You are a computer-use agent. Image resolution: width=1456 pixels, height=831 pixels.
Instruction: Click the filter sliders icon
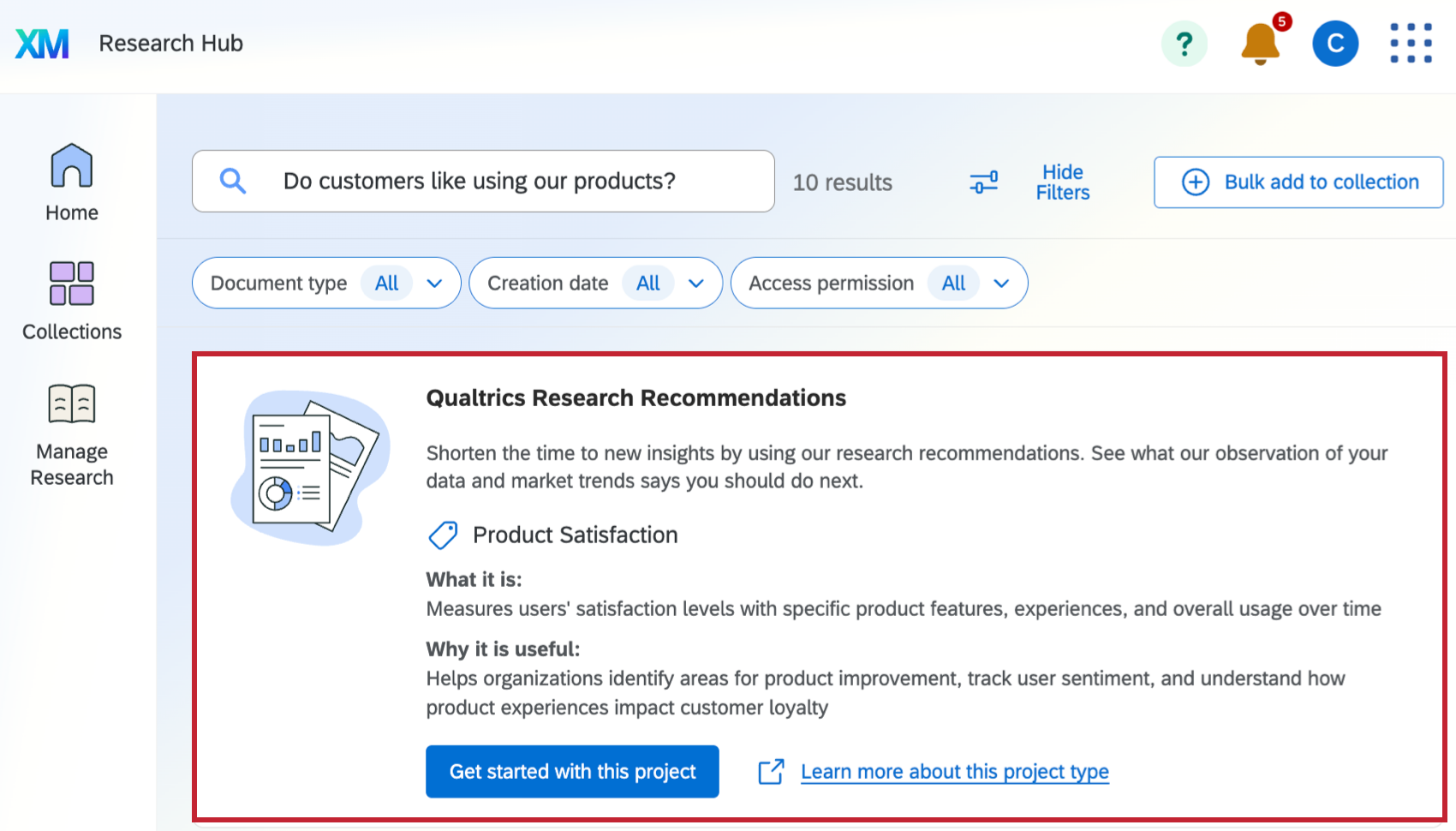982,182
